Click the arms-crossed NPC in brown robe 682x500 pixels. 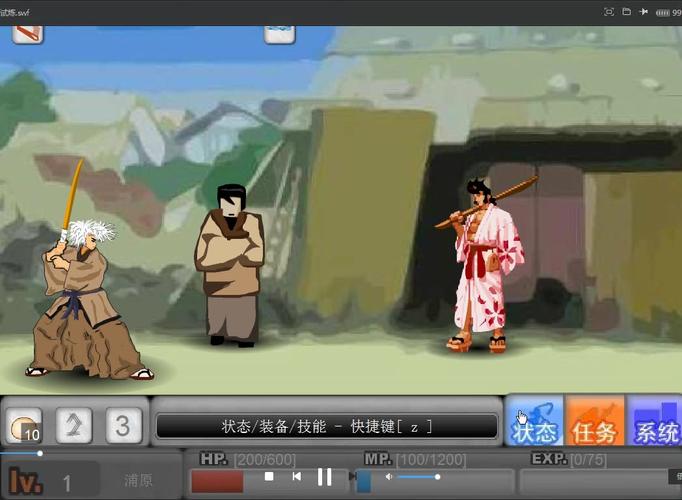[x=232, y=264]
